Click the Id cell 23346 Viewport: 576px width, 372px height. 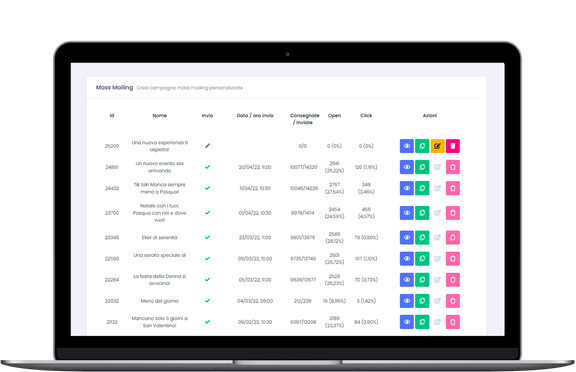(112, 238)
